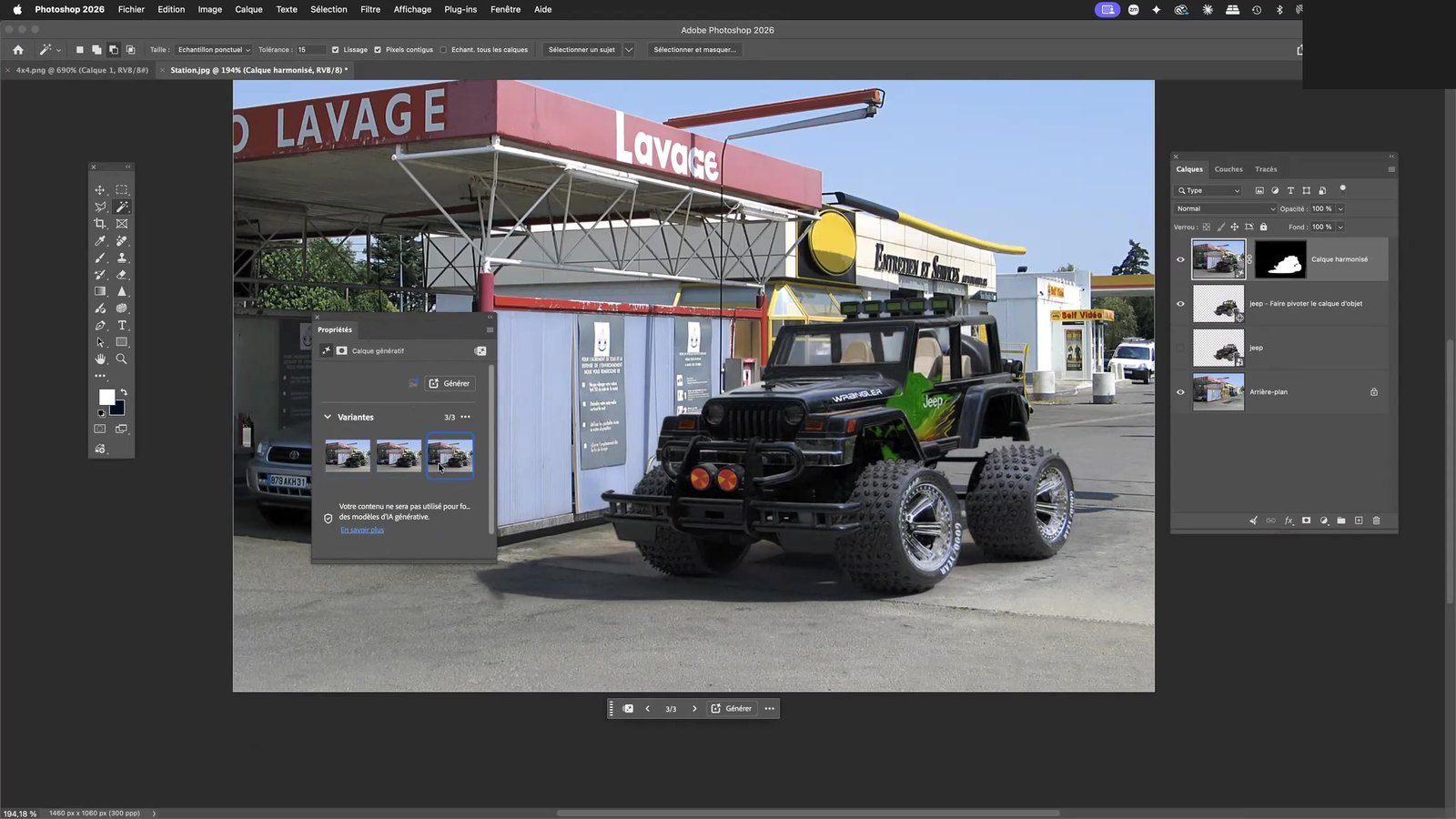Select the Gradient tool

(x=100, y=291)
